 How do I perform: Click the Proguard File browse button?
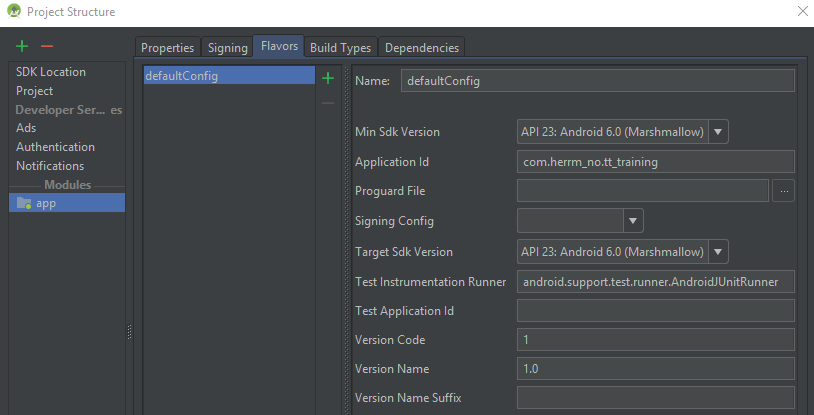pyautogui.click(x=783, y=191)
